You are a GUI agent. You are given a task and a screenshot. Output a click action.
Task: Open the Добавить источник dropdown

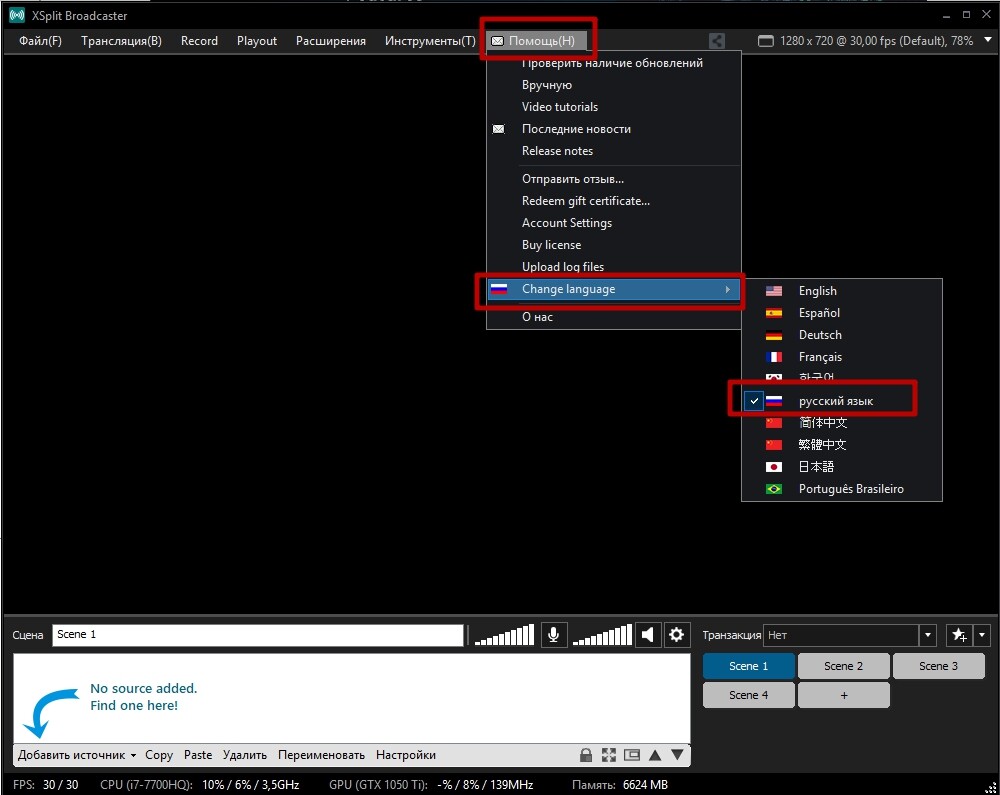[77, 755]
